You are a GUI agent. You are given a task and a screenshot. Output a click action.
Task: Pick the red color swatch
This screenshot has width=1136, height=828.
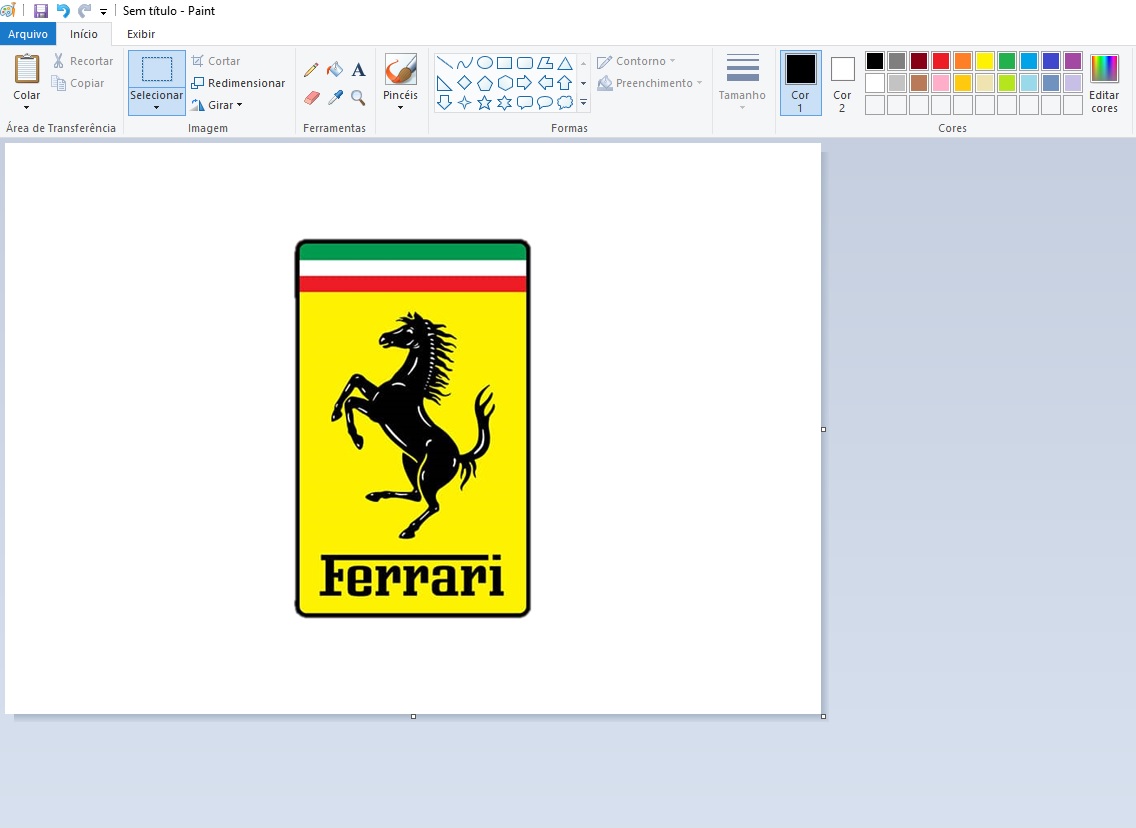(x=940, y=61)
